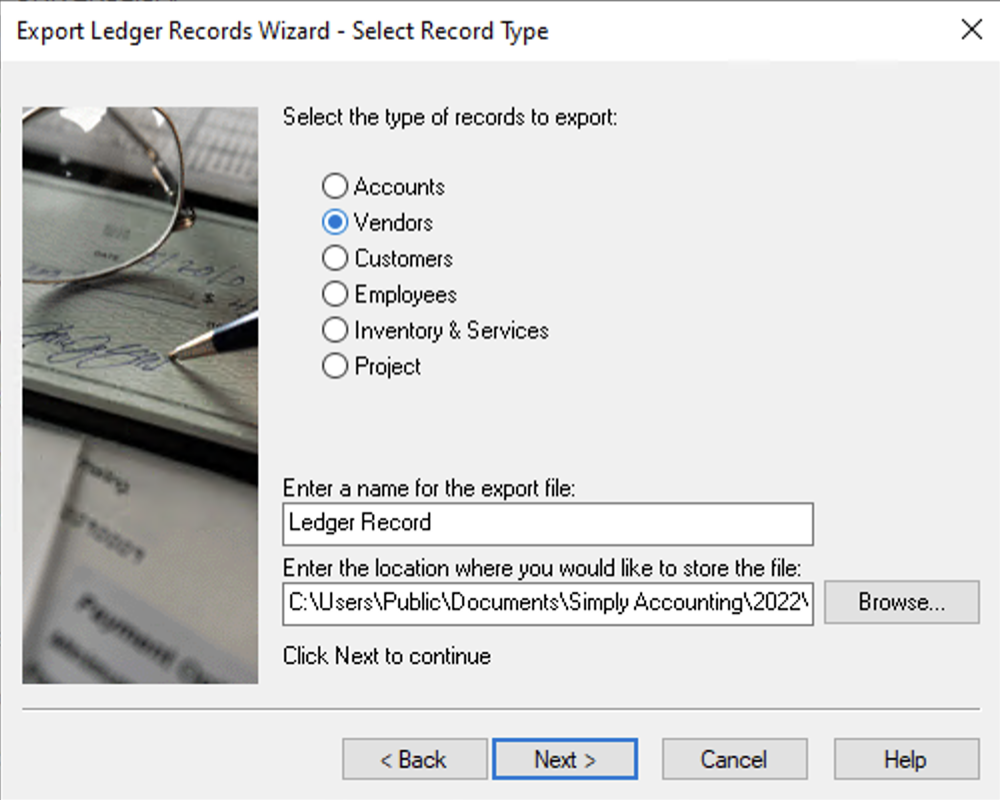1000x800 pixels.
Task: Pick Inventory & Services as record type
Action: pos(335,330)
